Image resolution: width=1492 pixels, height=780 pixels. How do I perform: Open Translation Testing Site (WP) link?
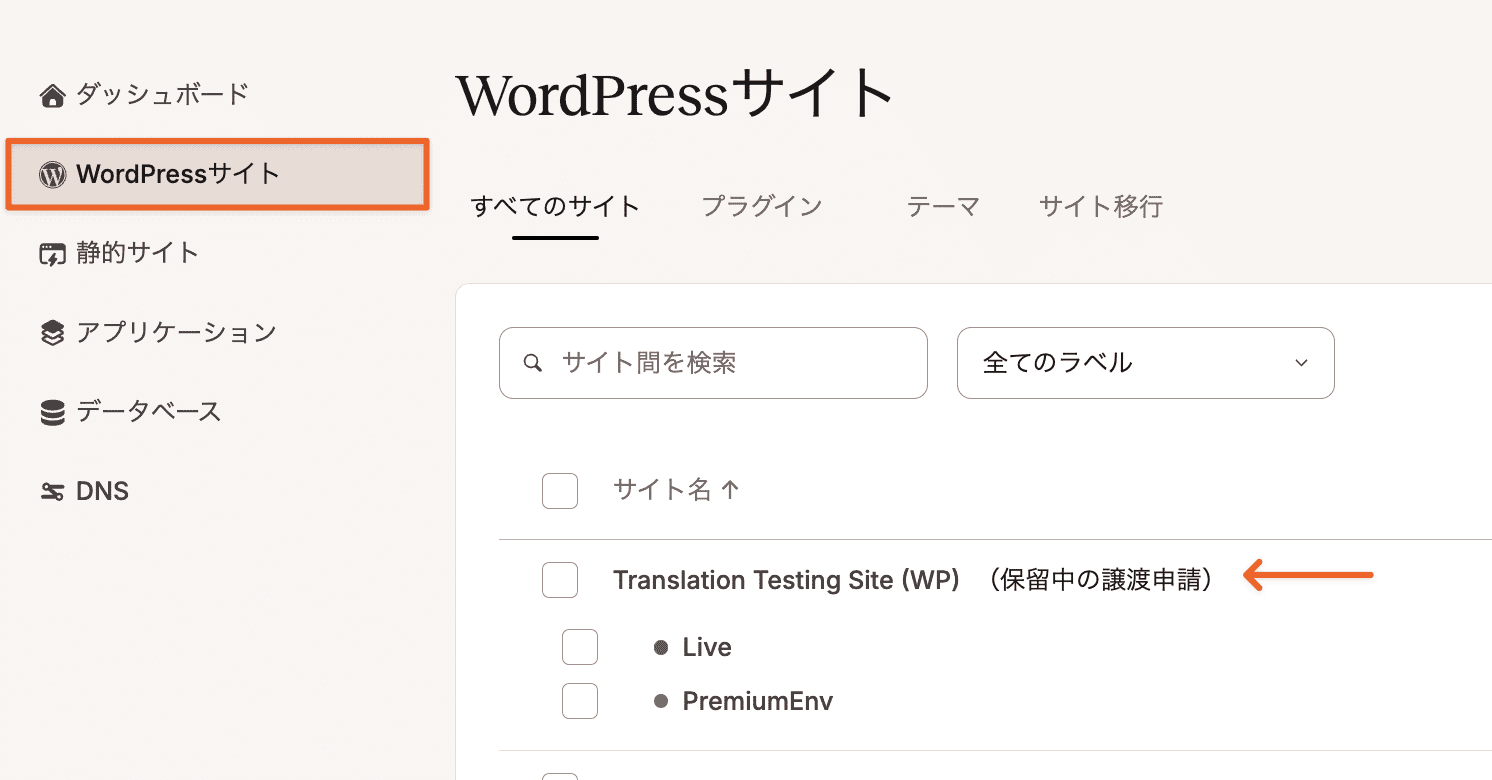[786, 580]
